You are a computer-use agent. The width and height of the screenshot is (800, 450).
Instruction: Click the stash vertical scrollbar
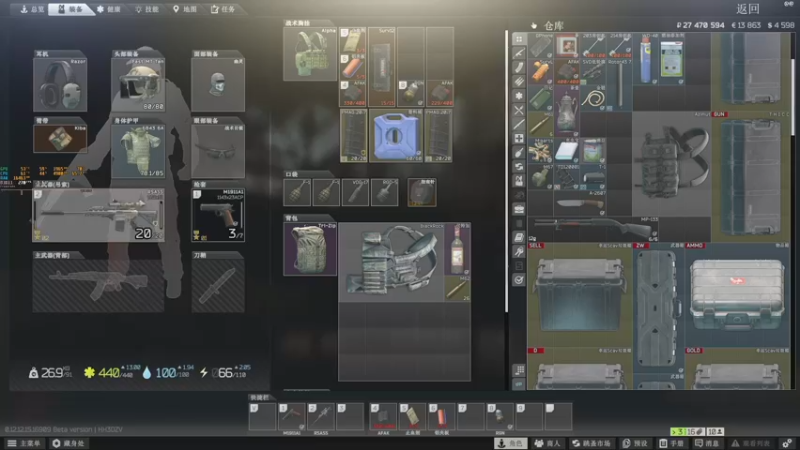[793, 97]
